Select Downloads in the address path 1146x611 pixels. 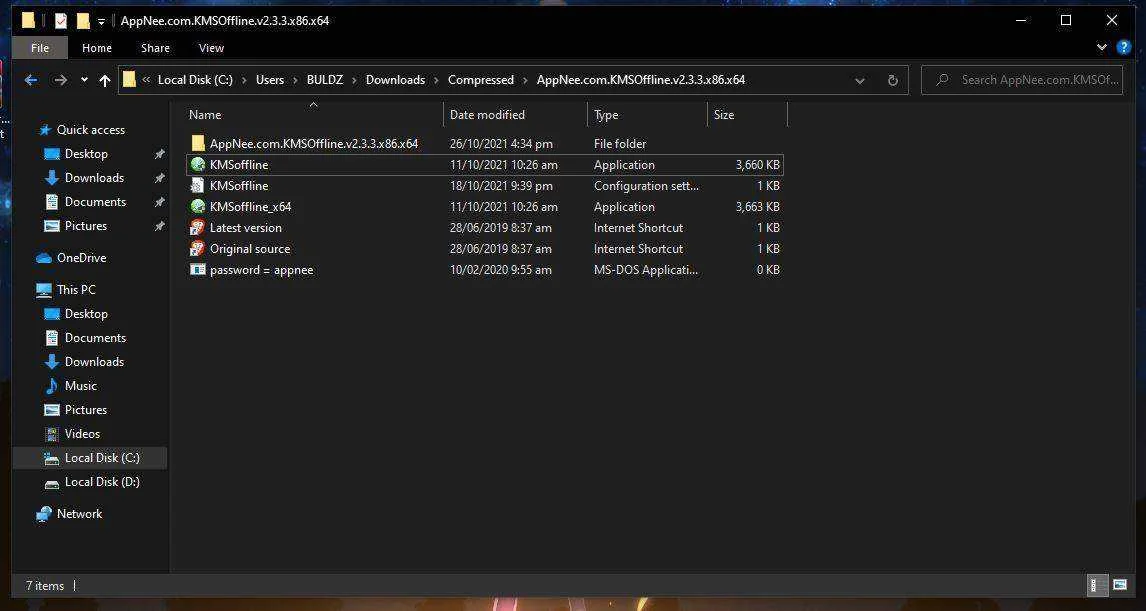coord(395,80)
